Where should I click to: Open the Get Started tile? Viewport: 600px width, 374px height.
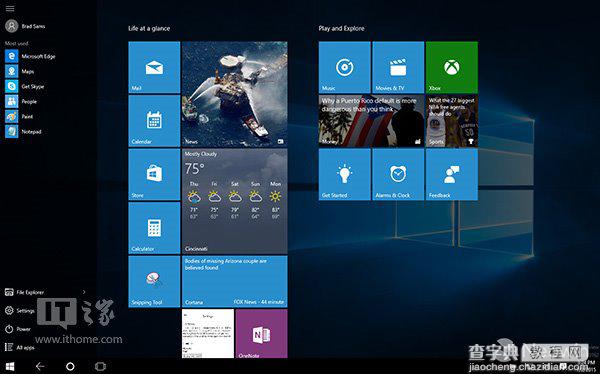[344, 175]
